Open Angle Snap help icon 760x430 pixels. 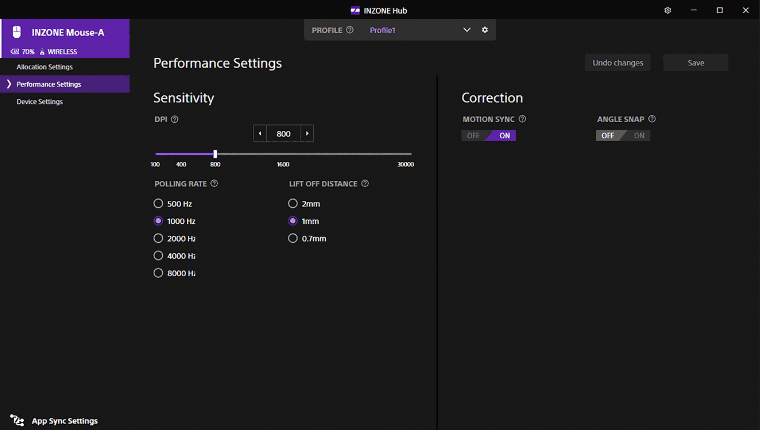[651, 119]
